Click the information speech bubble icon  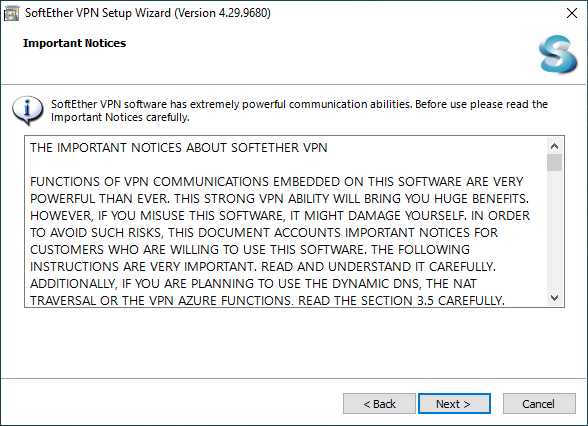click(x=27, y=110)
